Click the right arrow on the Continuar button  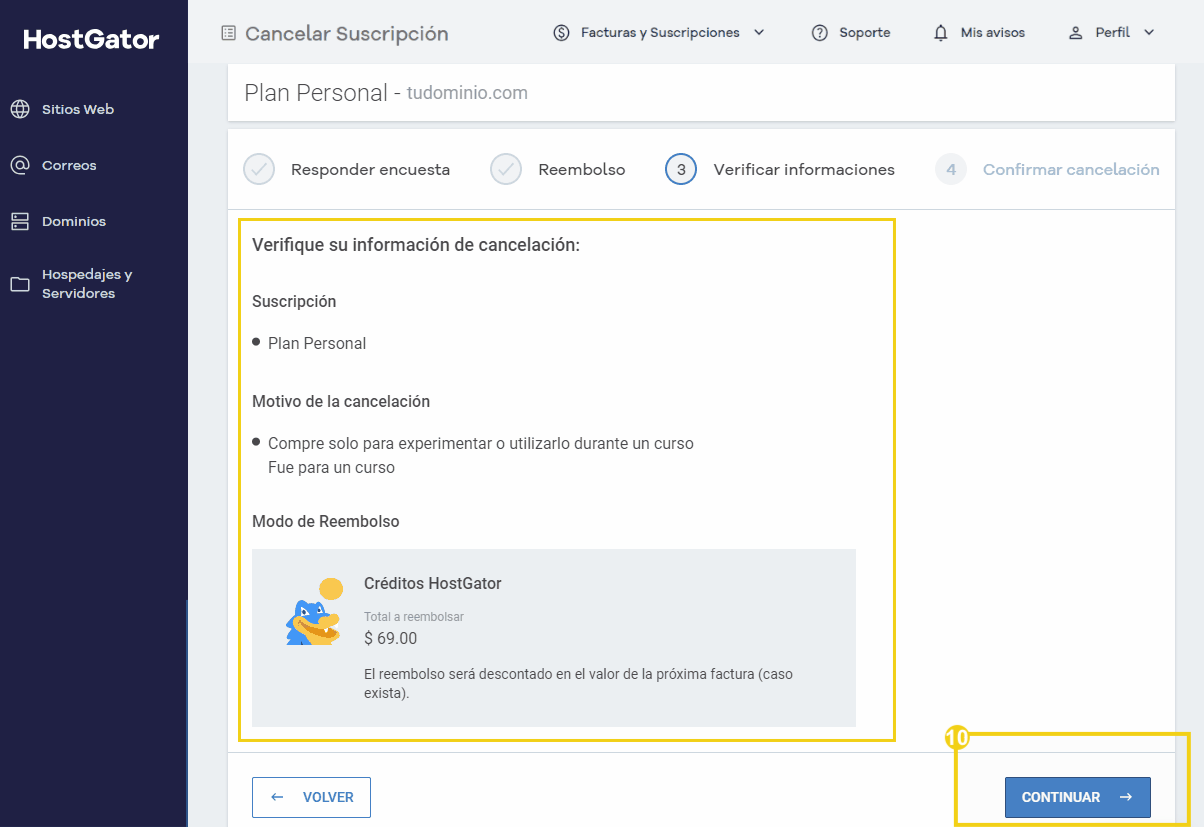[1126, 797]
